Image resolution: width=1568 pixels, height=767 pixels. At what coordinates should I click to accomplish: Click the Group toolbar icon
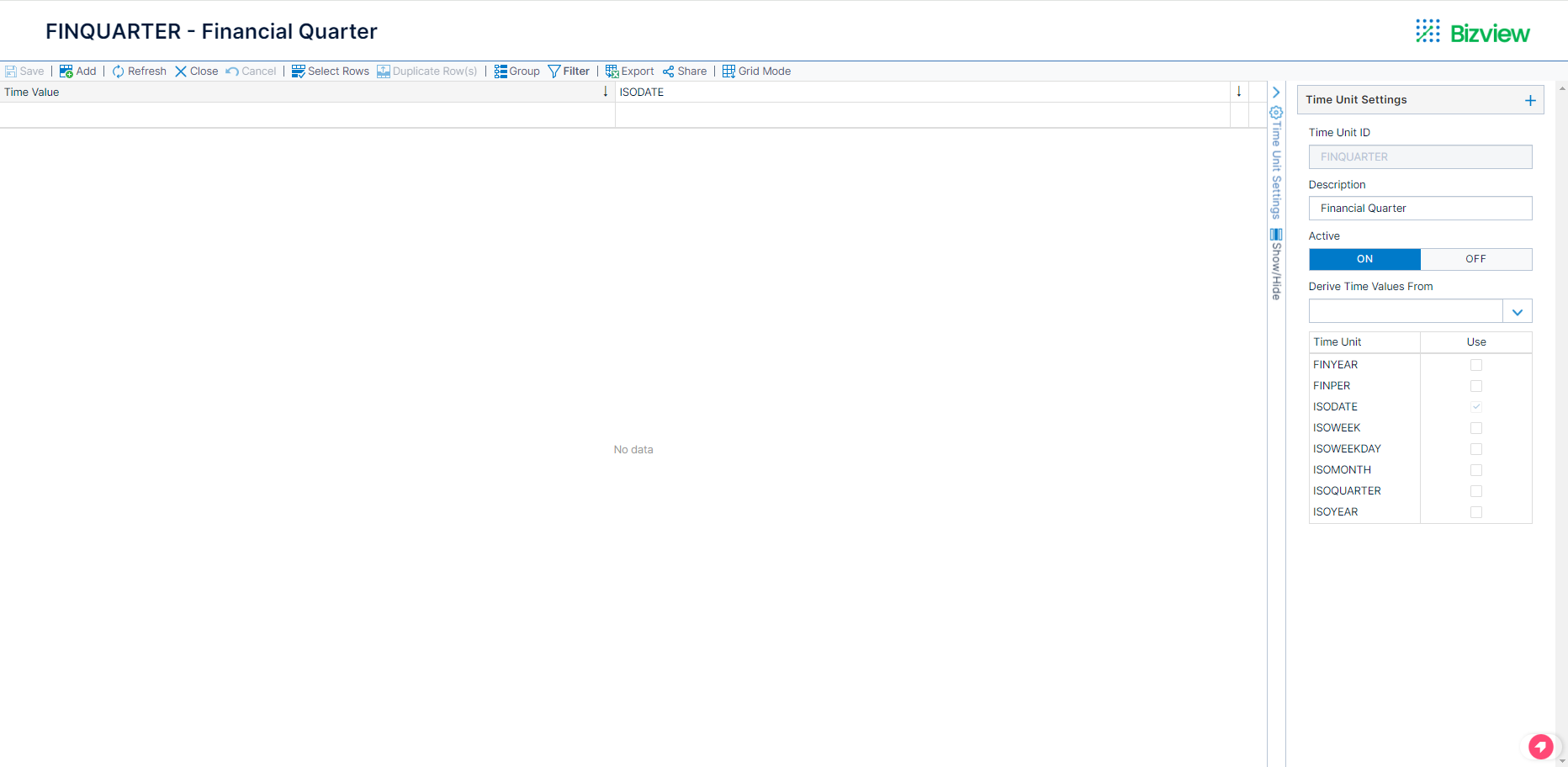(501, 71)
